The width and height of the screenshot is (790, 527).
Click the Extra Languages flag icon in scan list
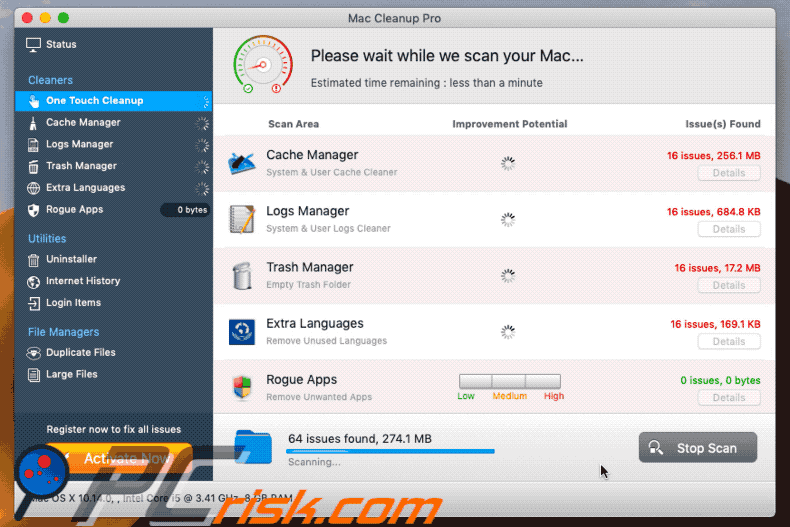click(242, 332)
